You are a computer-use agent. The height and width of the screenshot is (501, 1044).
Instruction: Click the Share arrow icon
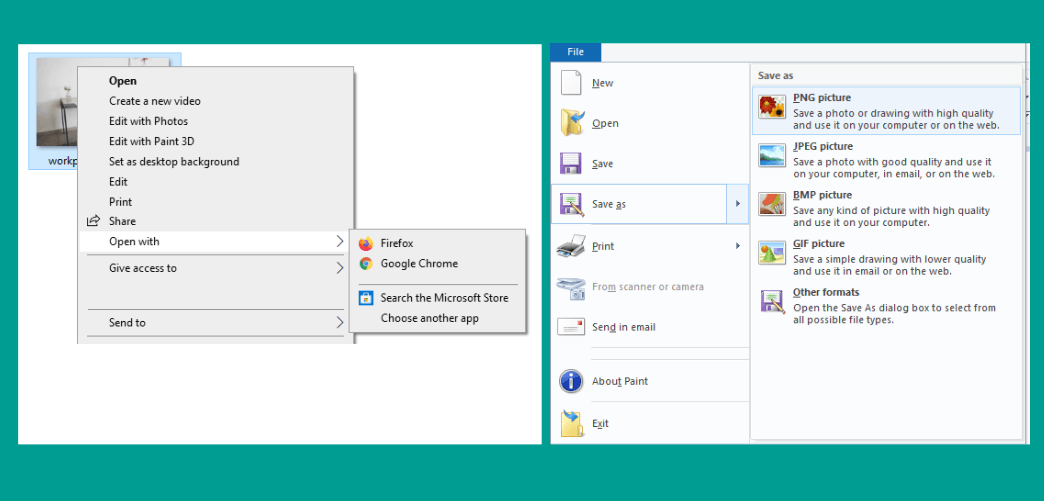[x=94, y=221]
